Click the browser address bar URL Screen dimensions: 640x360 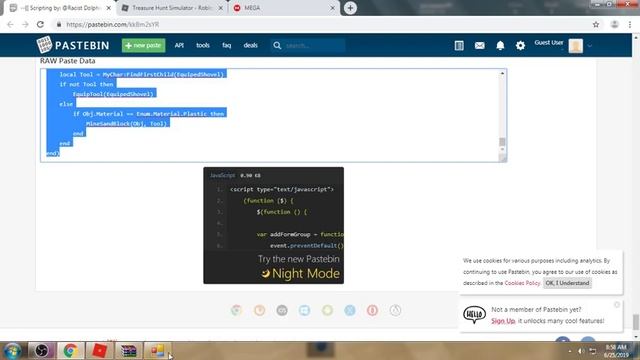[x=113, y=24]
